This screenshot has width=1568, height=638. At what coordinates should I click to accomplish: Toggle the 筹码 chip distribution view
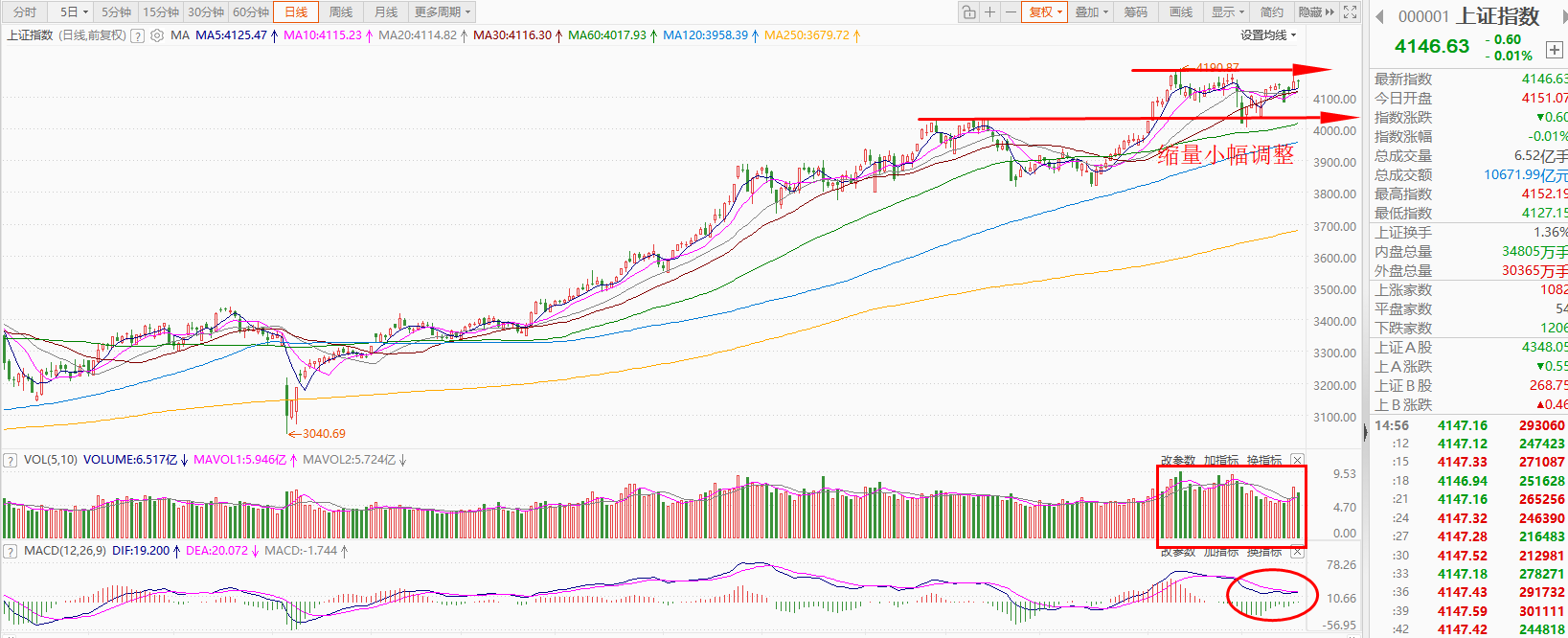[x=1135, y=12]
